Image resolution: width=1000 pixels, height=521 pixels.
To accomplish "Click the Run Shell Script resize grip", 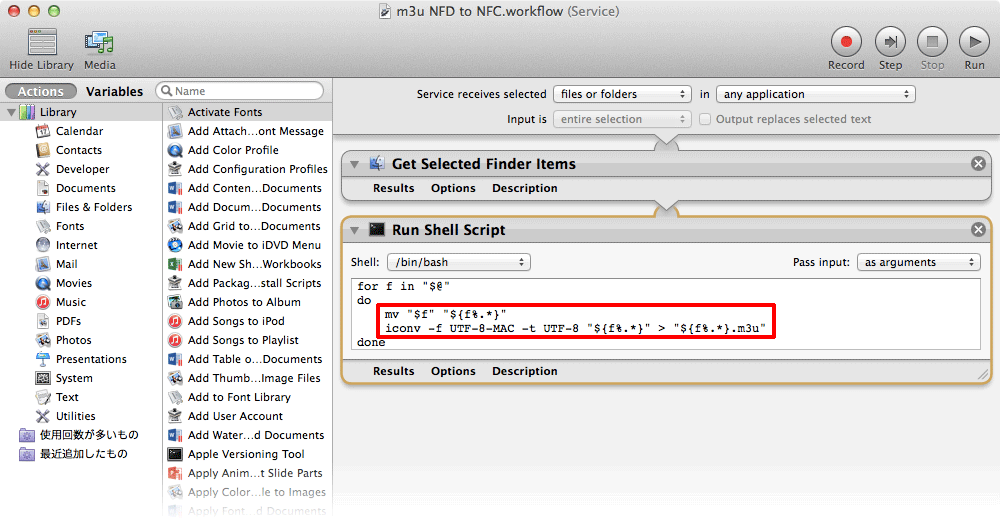I will [x=983, y=375].
